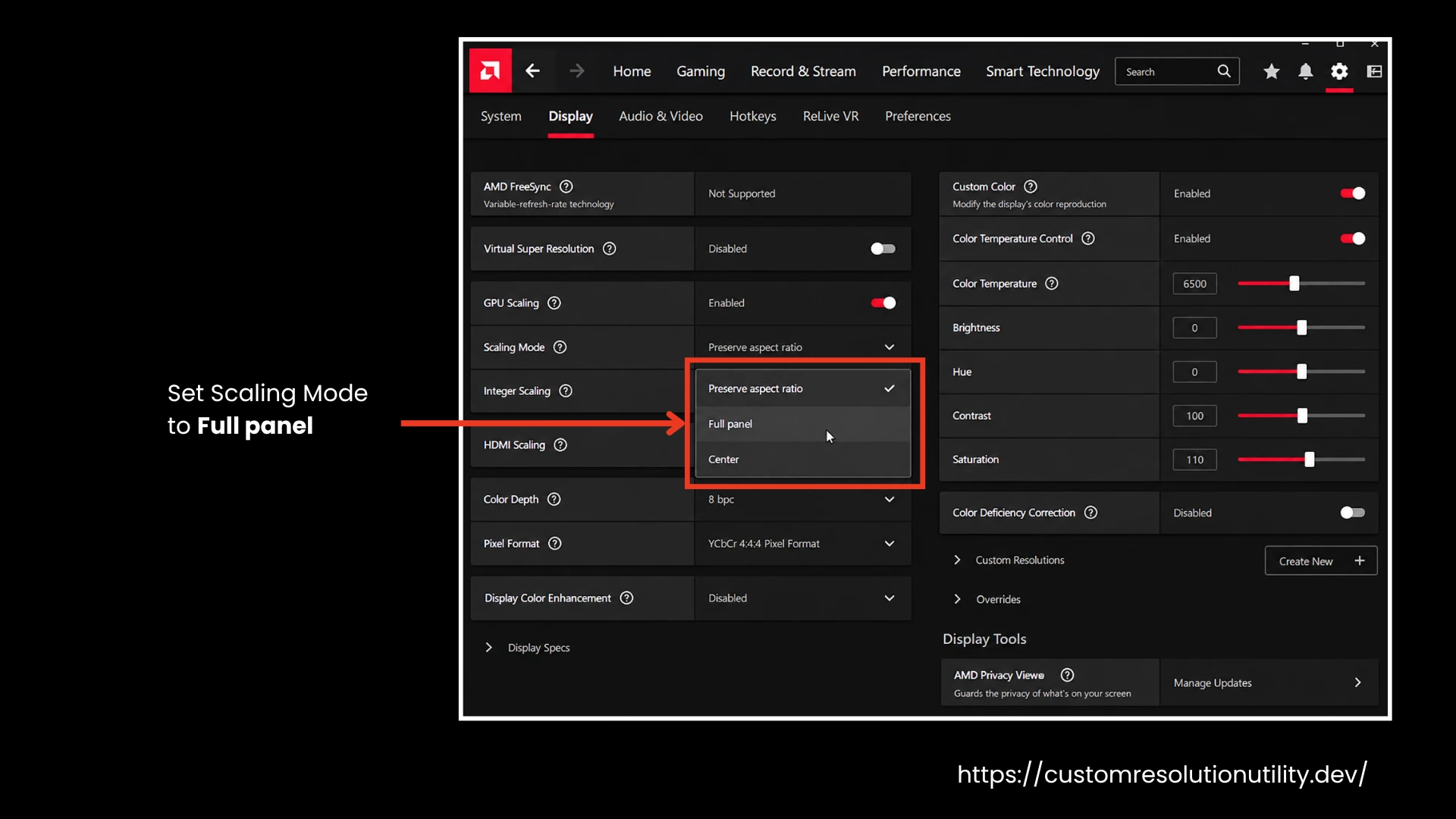
Task: Open notifications bell icon
Action: coord(1305,71)
